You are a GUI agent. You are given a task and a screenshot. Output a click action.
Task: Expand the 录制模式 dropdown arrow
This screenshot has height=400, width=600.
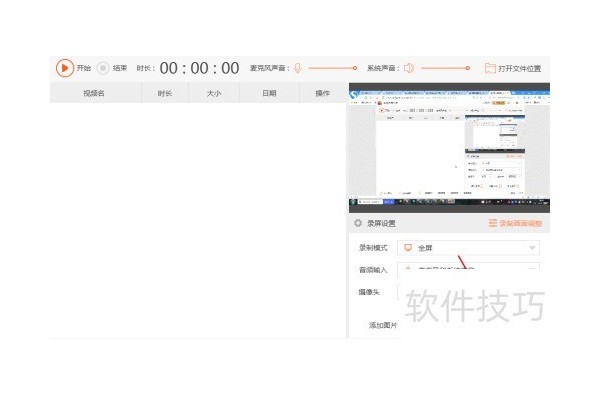(532, 248)
